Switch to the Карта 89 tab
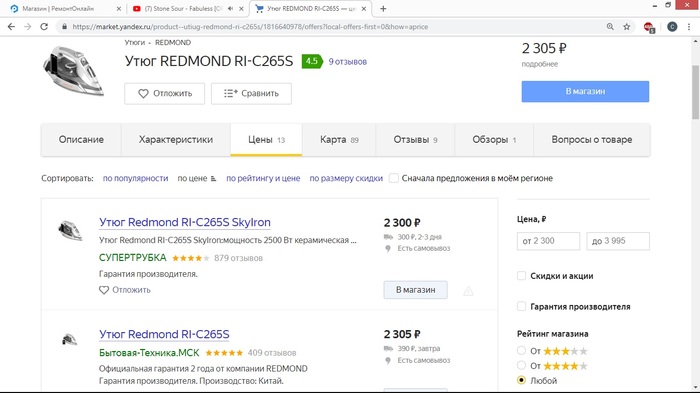The width and height of the screenshot is (700, 393). [x=339, y=140]
